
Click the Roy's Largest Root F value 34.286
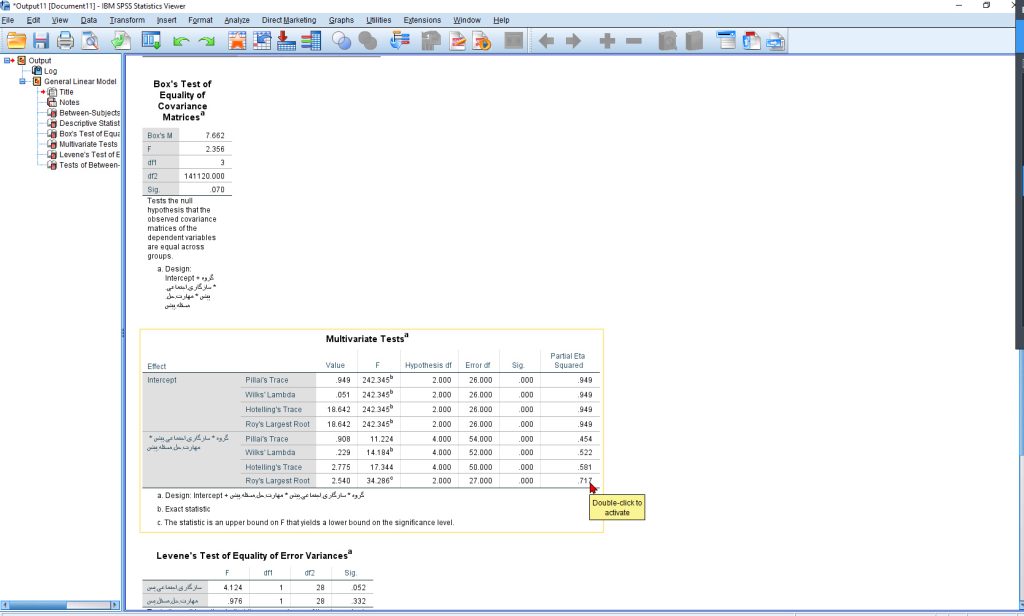pyautogui.click(x=379, y=481)
